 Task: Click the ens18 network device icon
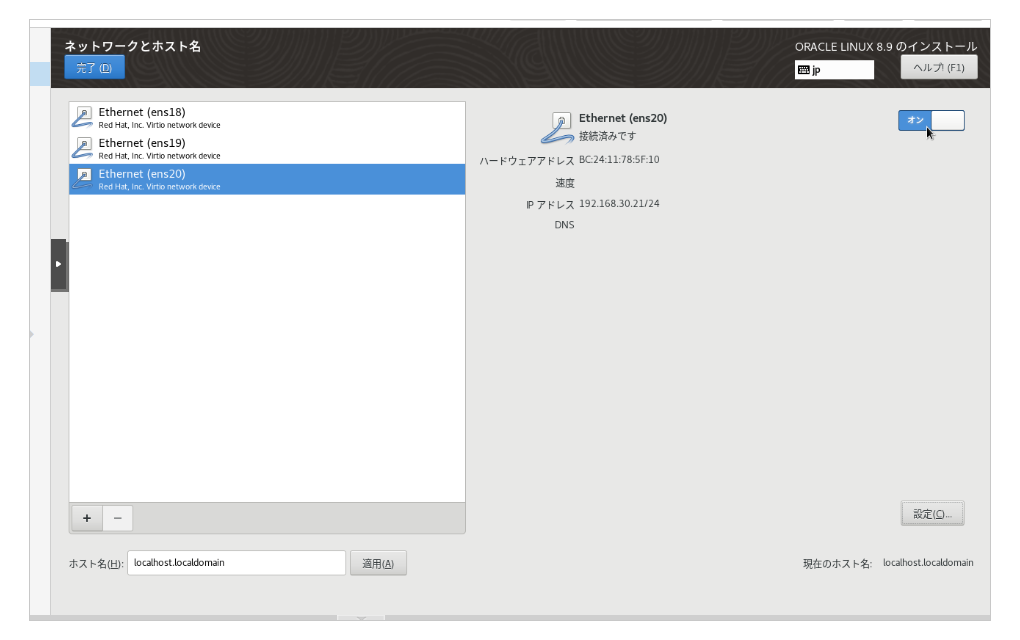(x=83, y=117)
